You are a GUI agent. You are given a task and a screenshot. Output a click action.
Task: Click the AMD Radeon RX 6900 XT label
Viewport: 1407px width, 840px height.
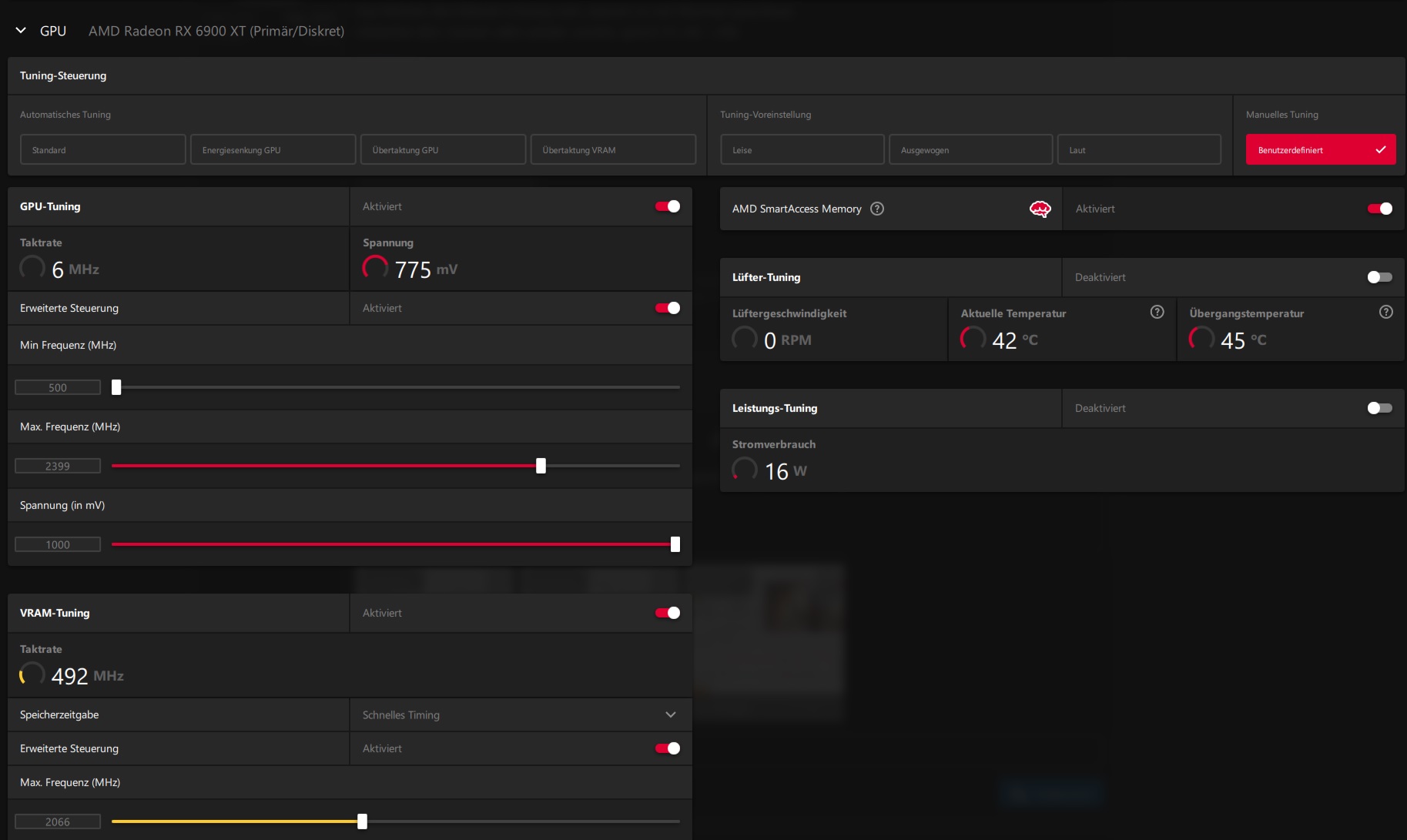(x=216, y=31)
